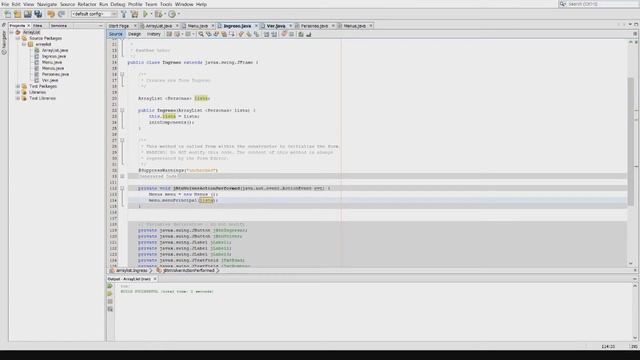Click the Output panel scroll-down arrow
The height and width of the screenshot is (360, 640).
(635, 338)
